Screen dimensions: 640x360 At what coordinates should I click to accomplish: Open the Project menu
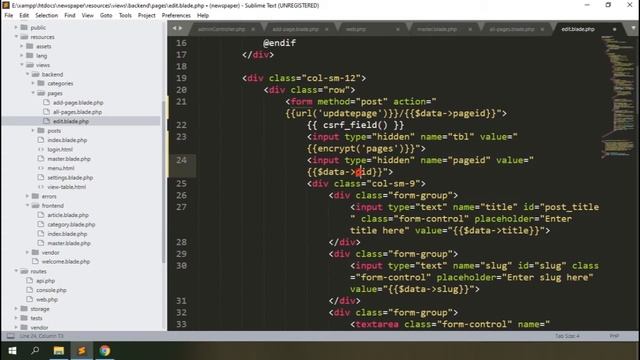(x=147, y=16)
